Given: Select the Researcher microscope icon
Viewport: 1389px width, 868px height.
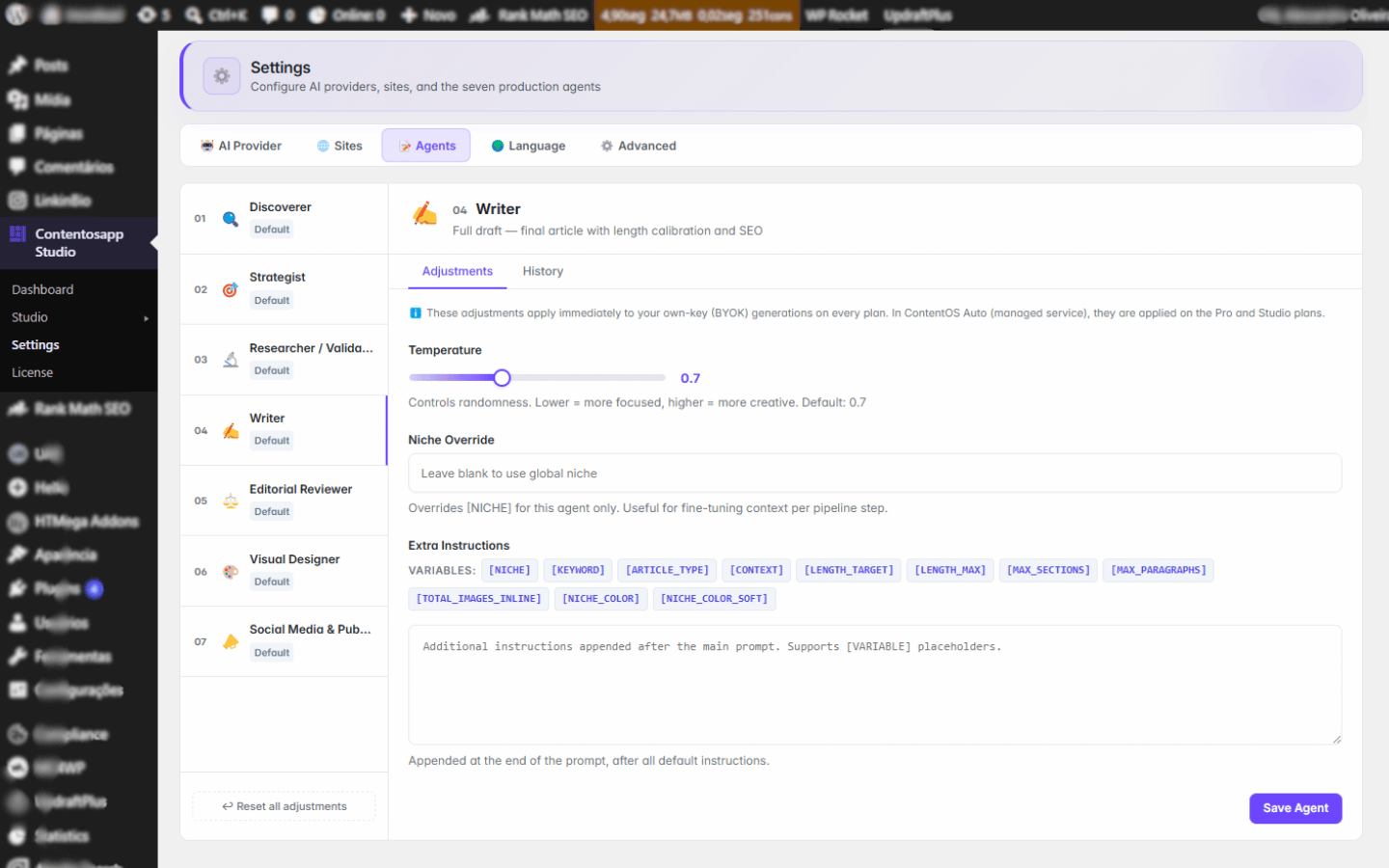Looking at the screenshot, I should point(231,360).
